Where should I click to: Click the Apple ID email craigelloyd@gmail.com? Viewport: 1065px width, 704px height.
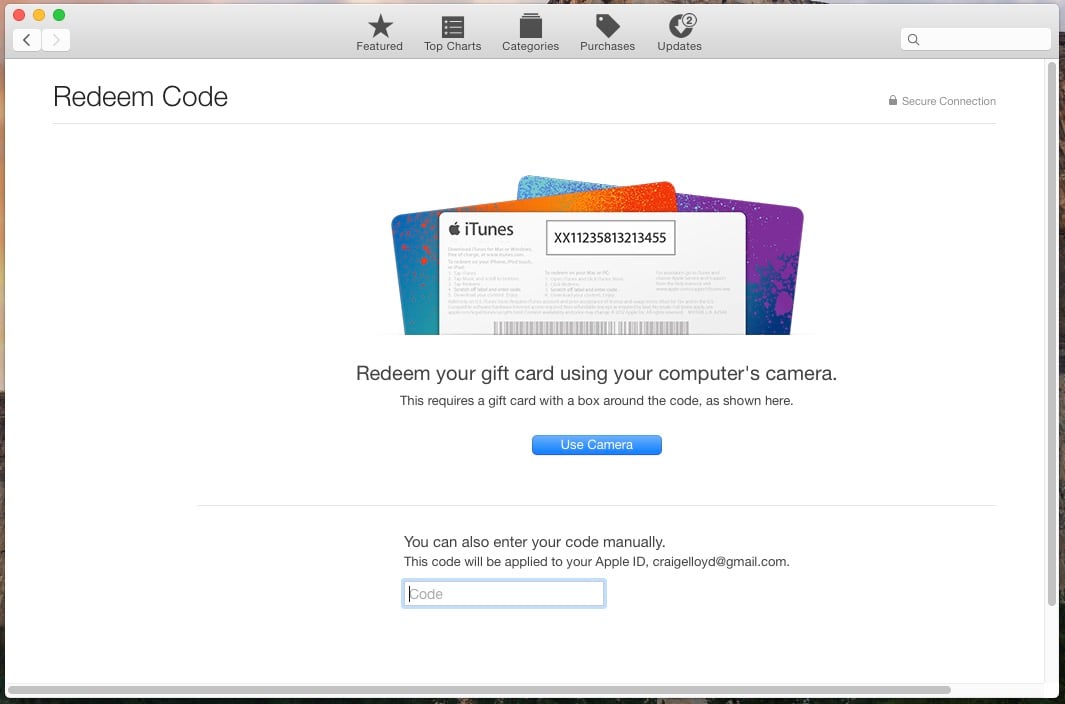(x=719, y=562)
